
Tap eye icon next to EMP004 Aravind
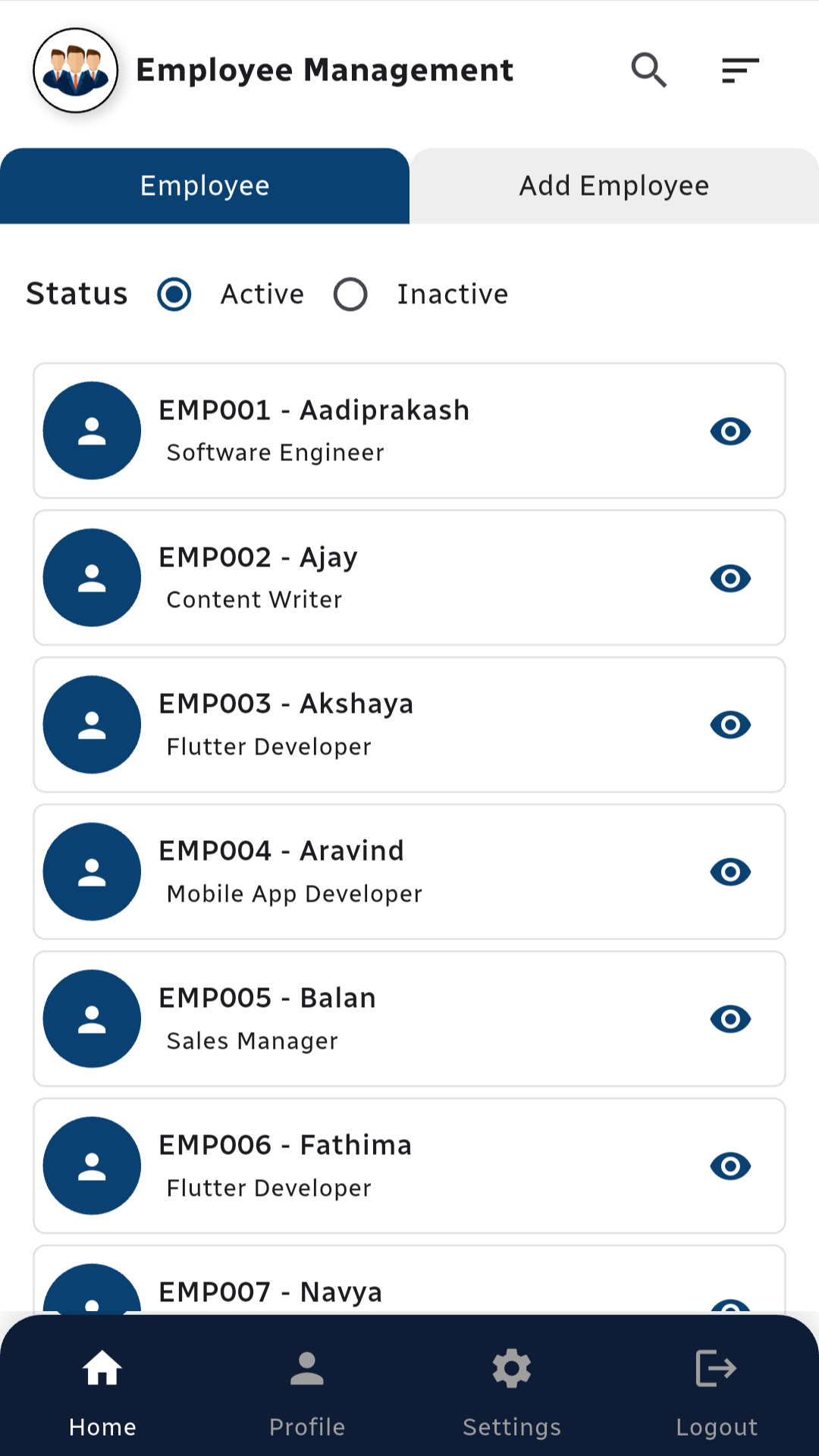[x=730, y=872]
